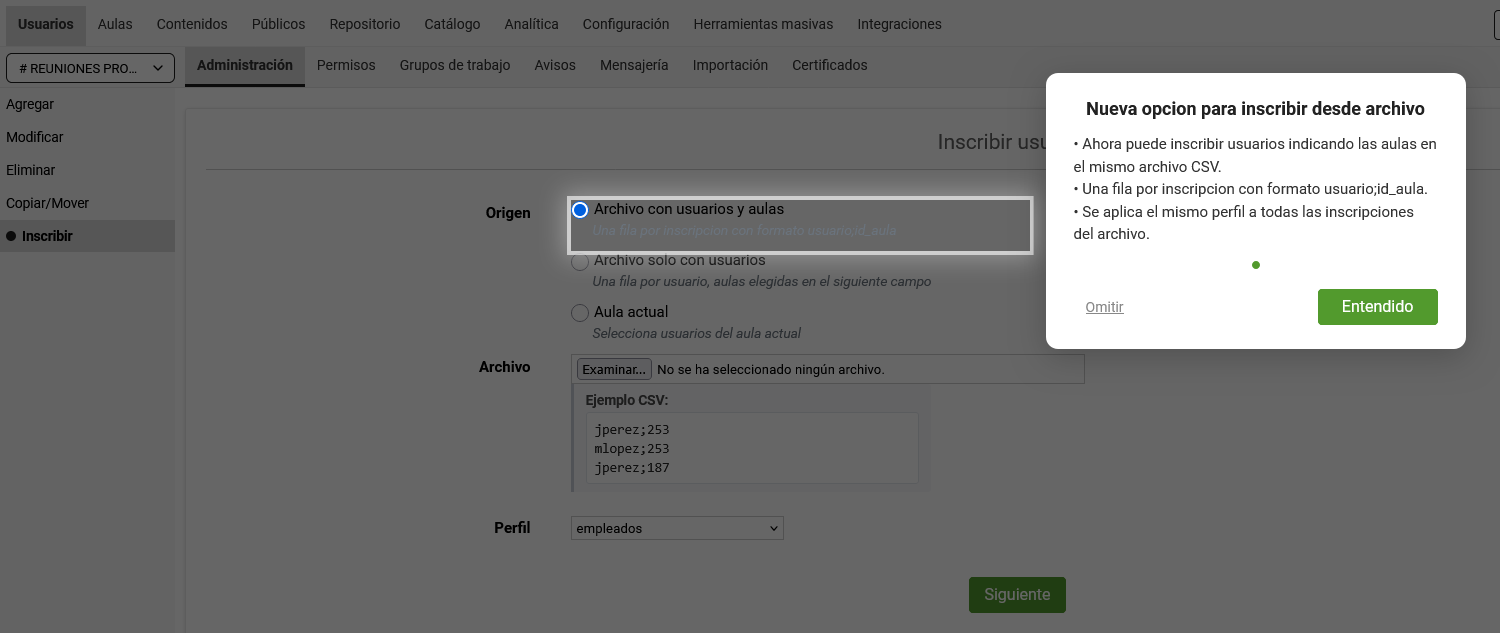
Task: Open the Aulas main menu
Action: (115, 24)
